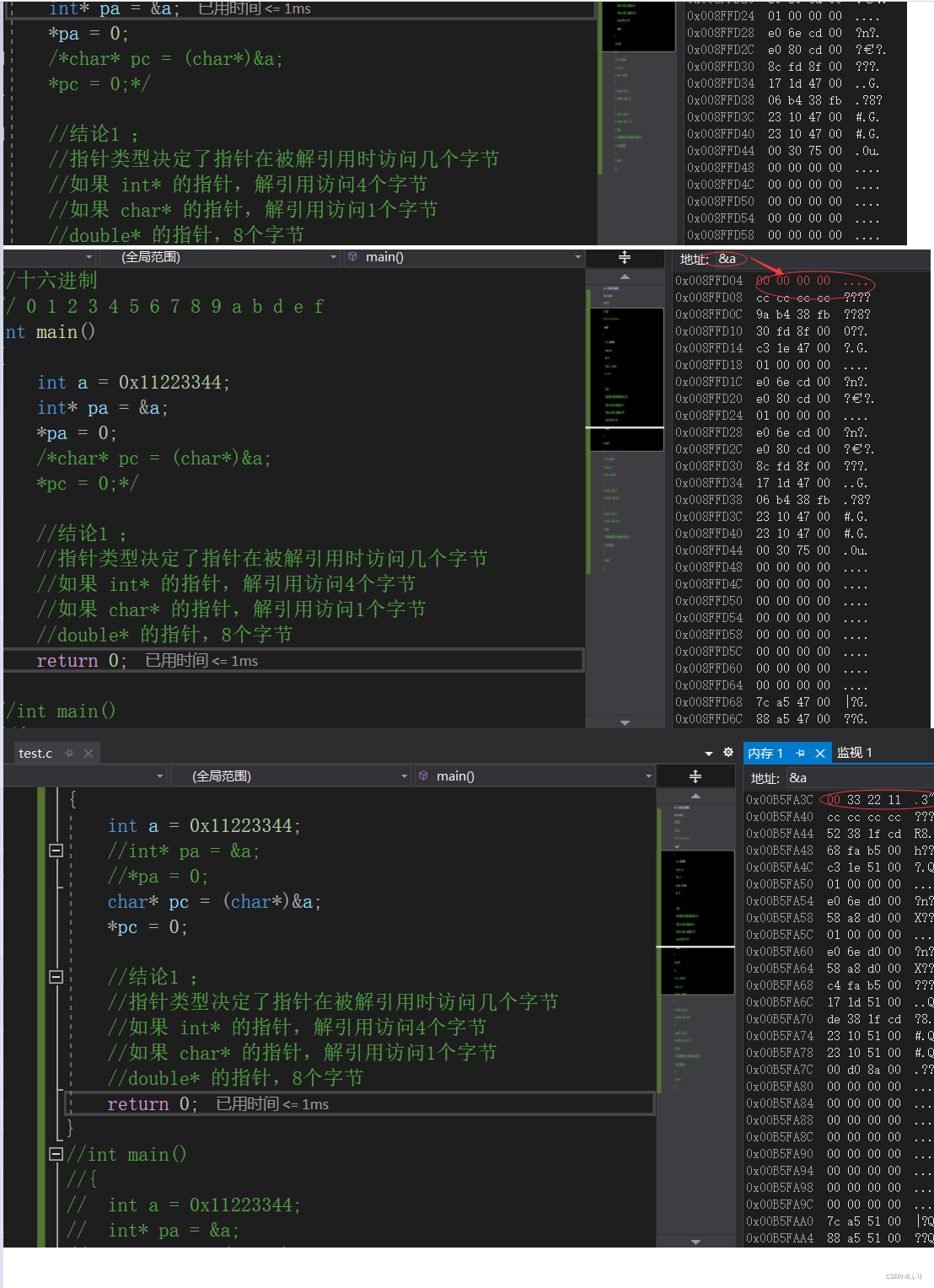
Task: Click the main() cube icon in bottom navigation bar
Action: coord(423,775)
